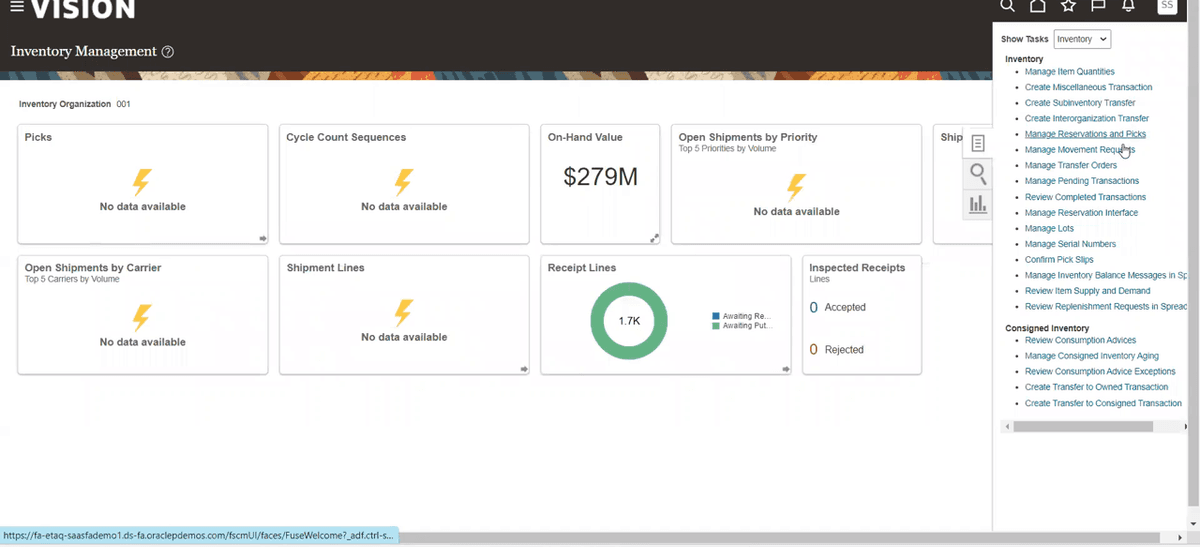This screenshot has width=1200, height=547.
Task: Open the Search panel drawer icon
Action: click(x=978, y=174)
